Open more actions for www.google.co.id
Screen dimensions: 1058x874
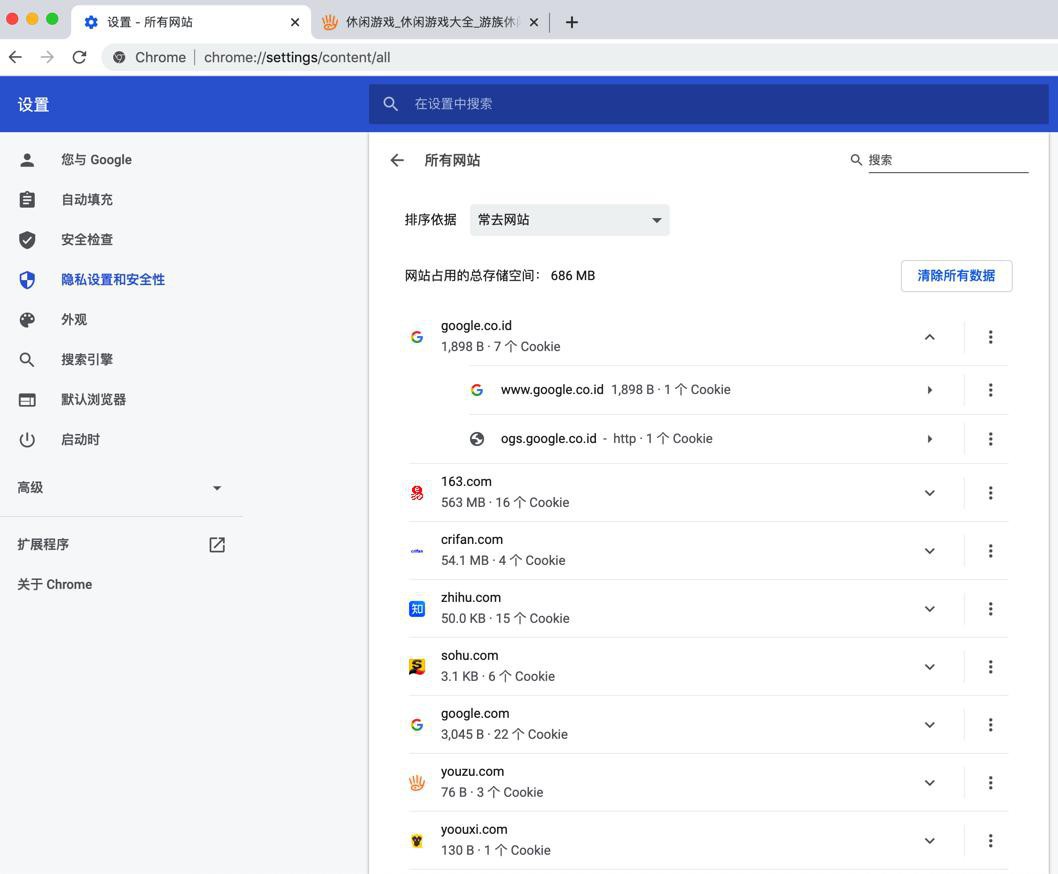[990, 390]
